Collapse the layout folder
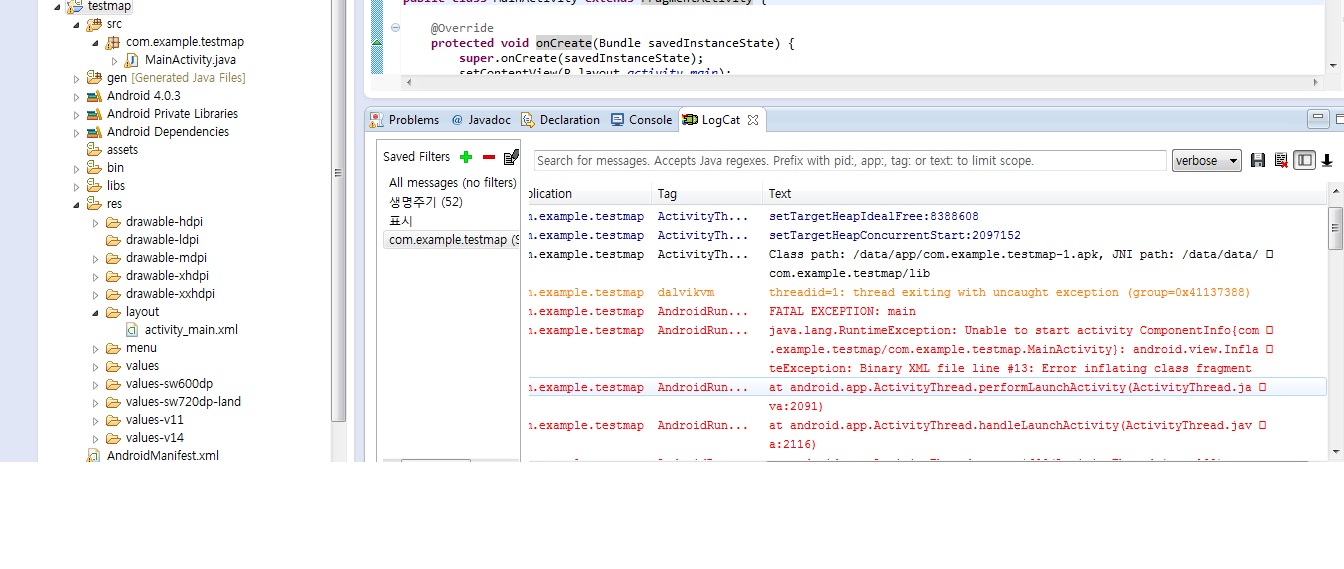The width and height of the screenshot is (1344, 569). coord(95,312)
